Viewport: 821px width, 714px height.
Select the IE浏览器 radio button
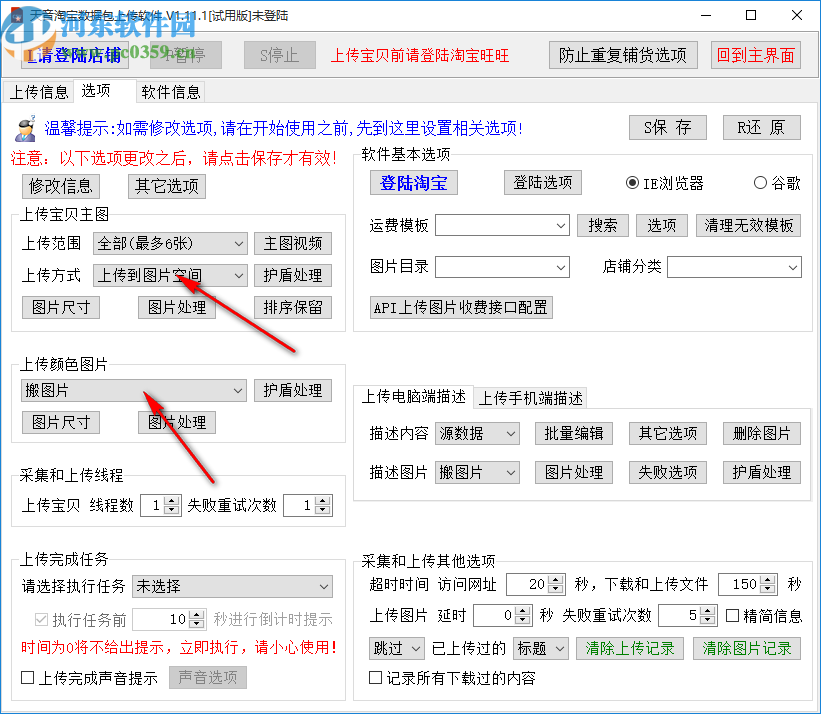click(631, 182)
